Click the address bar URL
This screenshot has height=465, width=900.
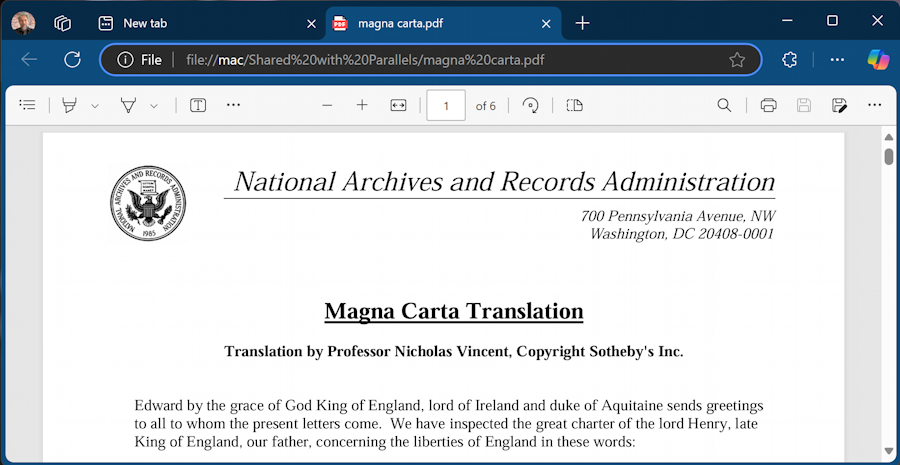(365, 60)
